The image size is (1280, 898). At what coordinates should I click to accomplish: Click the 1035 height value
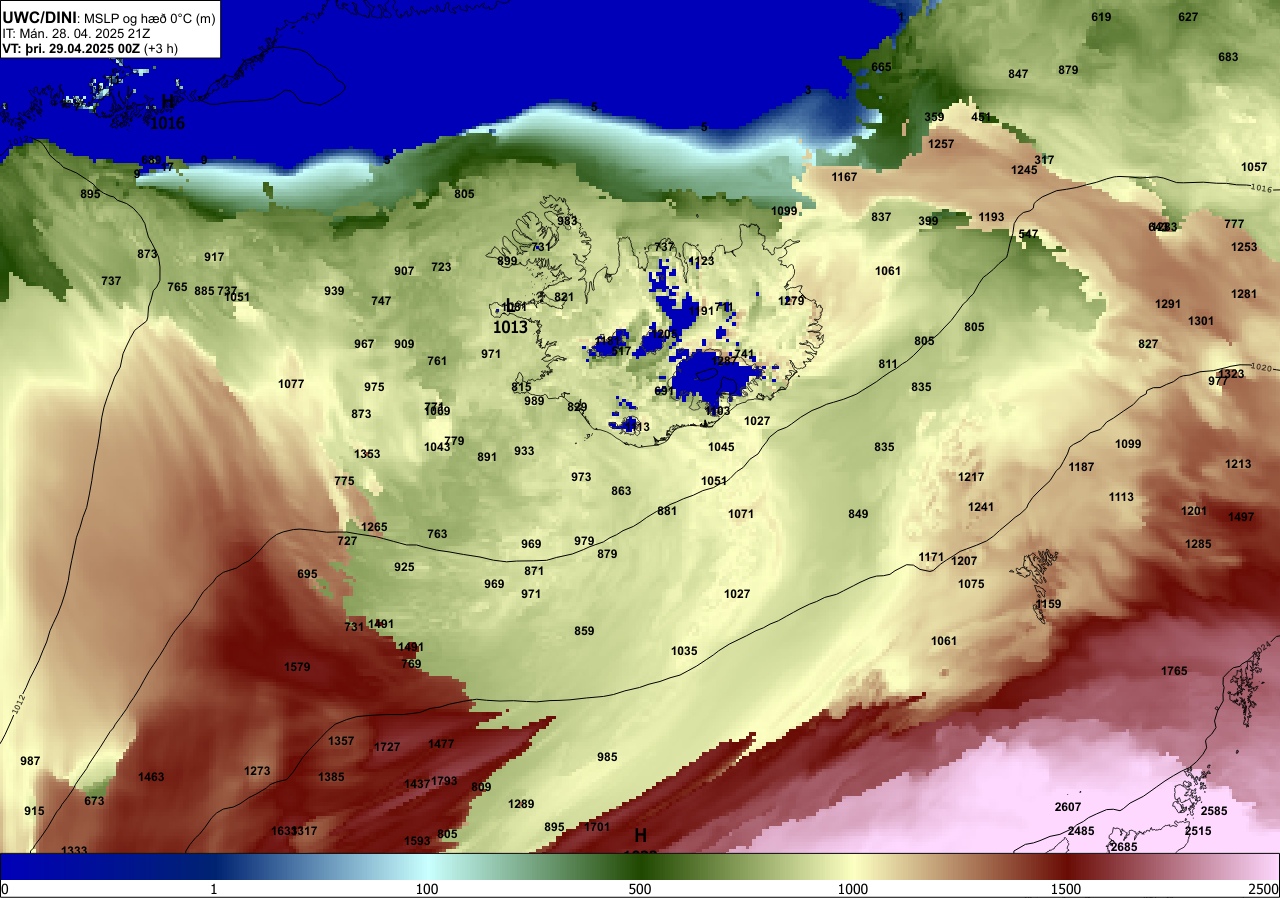pyautogui.click(x=684, y=651)
